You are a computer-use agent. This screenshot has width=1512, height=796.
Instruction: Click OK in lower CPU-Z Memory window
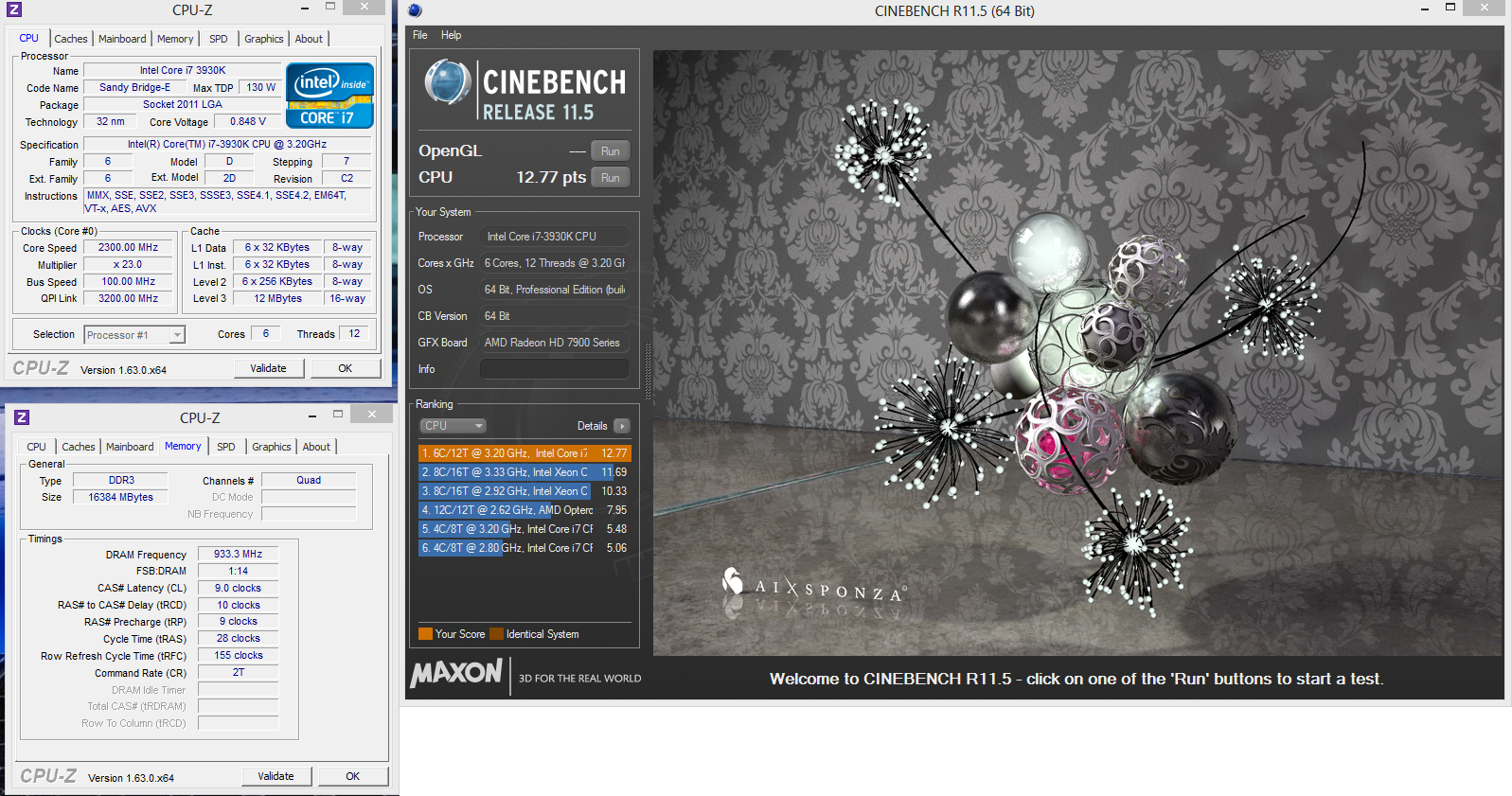click(x=353, y=776)
